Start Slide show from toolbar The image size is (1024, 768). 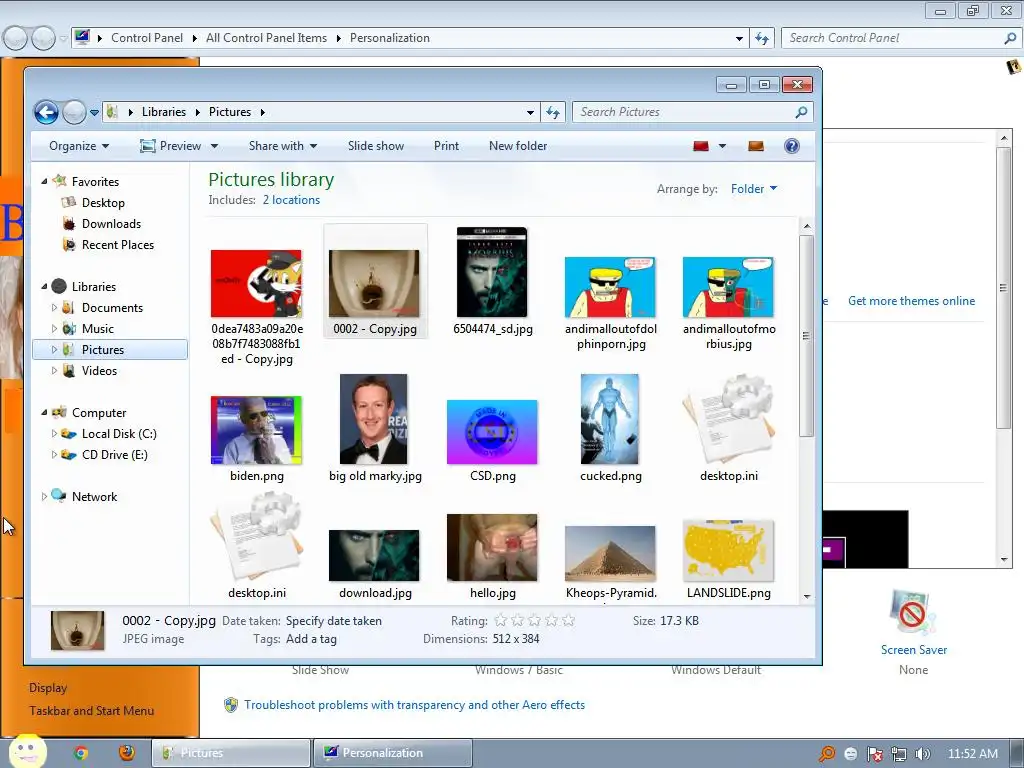coord(376,146)
